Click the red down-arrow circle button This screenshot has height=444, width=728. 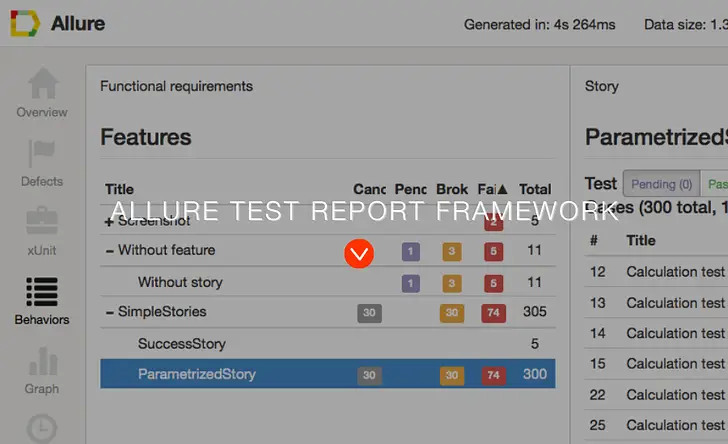(x=359, y=254)
